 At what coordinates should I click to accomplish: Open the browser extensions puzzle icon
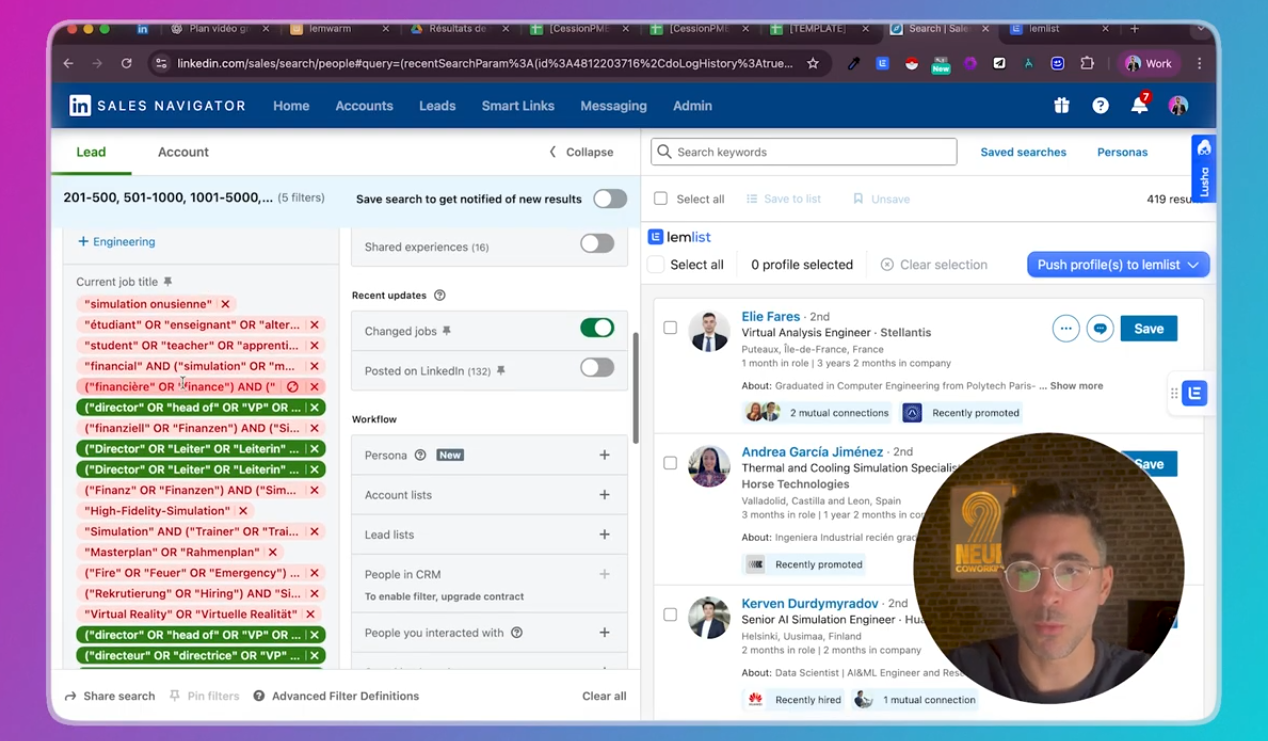click(x=1087, y=63)
